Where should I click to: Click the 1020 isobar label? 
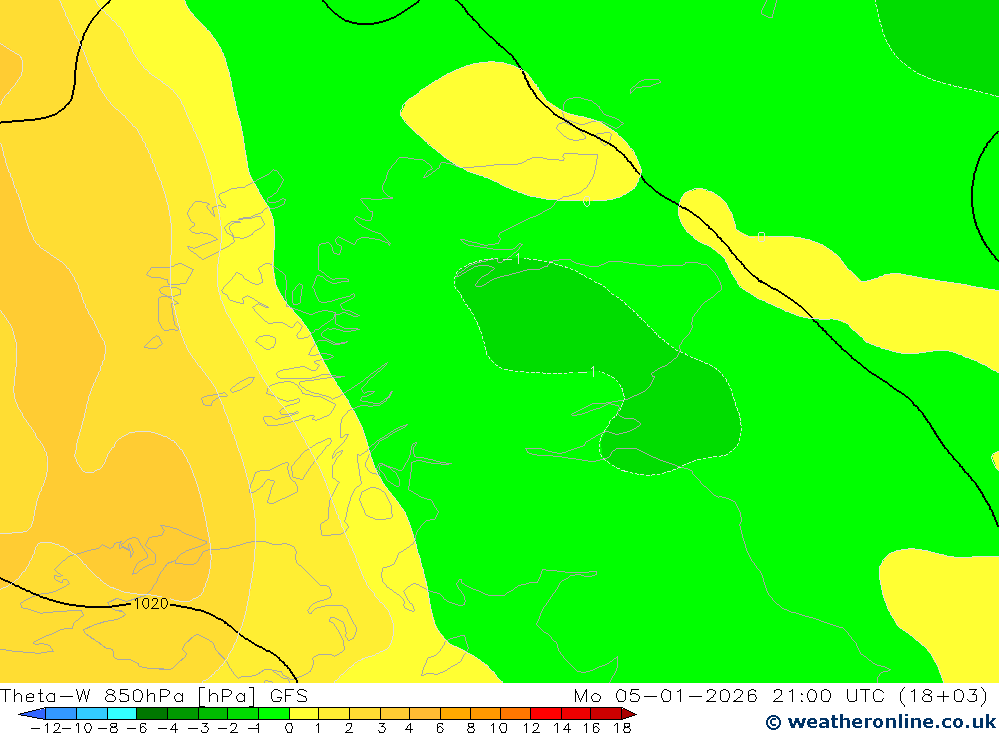pos(151,603)
